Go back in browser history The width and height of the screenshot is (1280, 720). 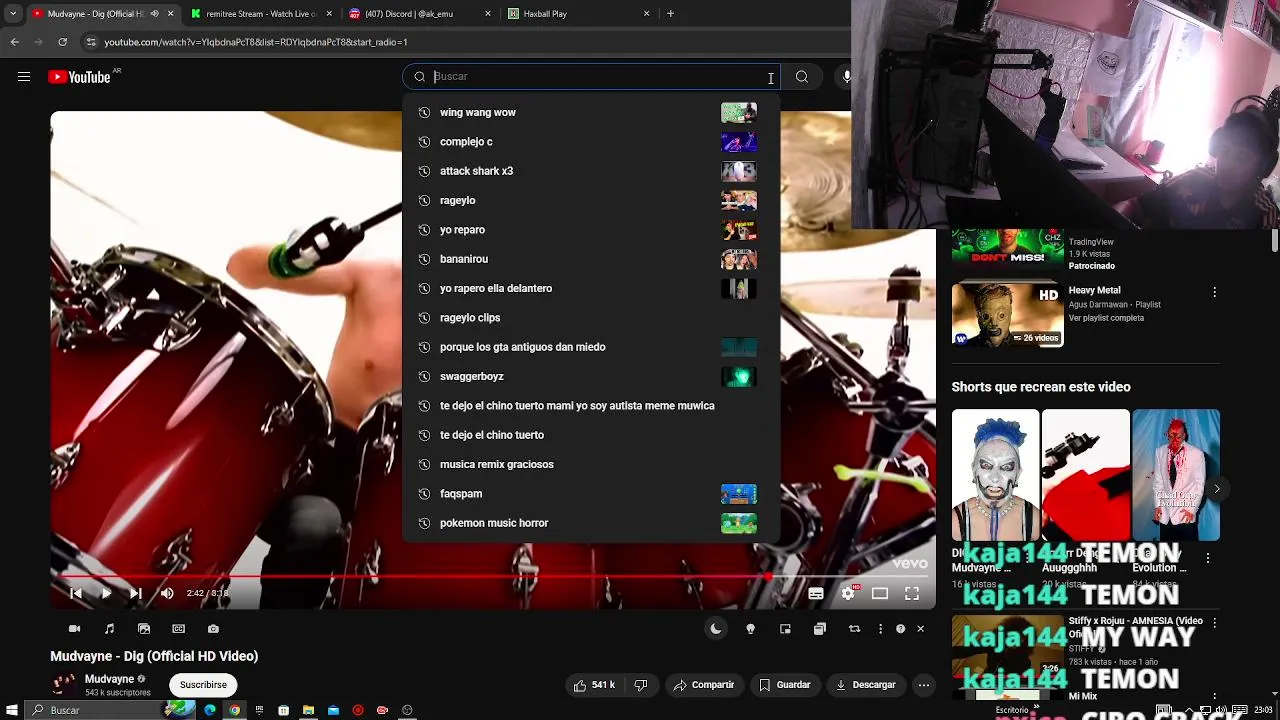click(14, 42)
